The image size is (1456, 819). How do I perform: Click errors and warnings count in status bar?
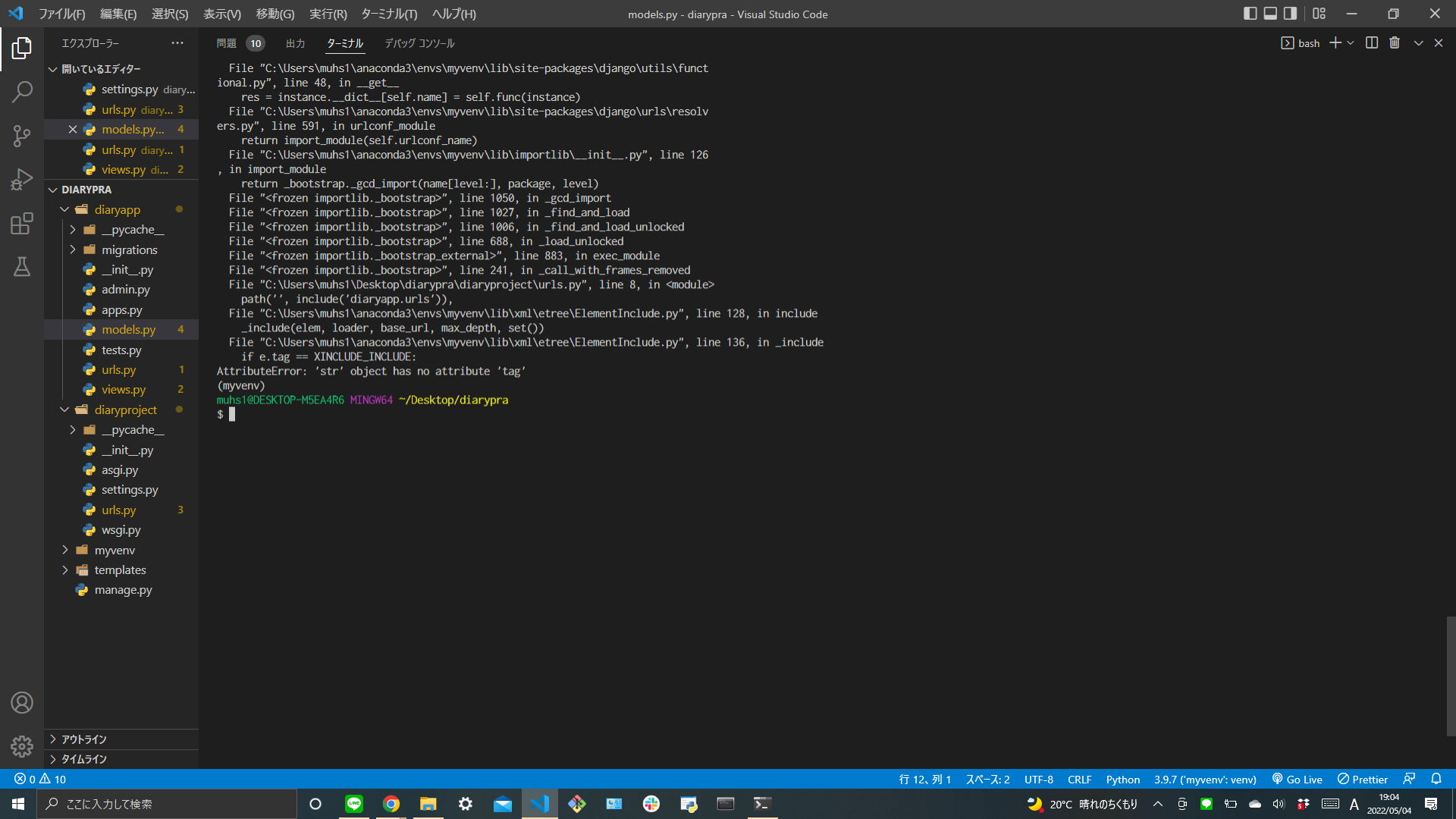point(40,780)
